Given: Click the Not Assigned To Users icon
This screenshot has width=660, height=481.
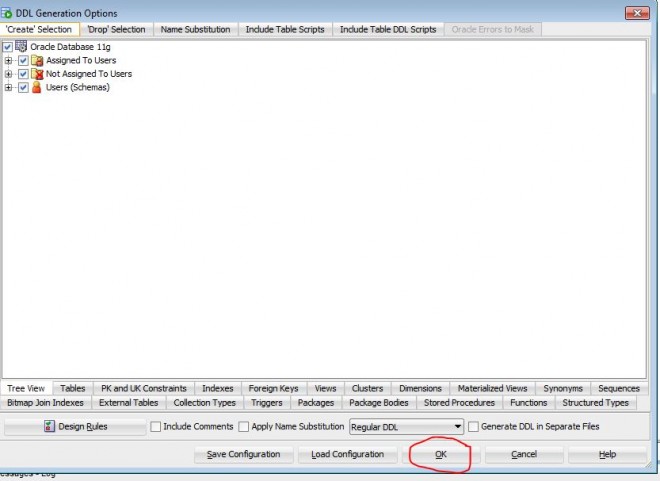Looking at the screenshot, I should click(x=37, y=74).
